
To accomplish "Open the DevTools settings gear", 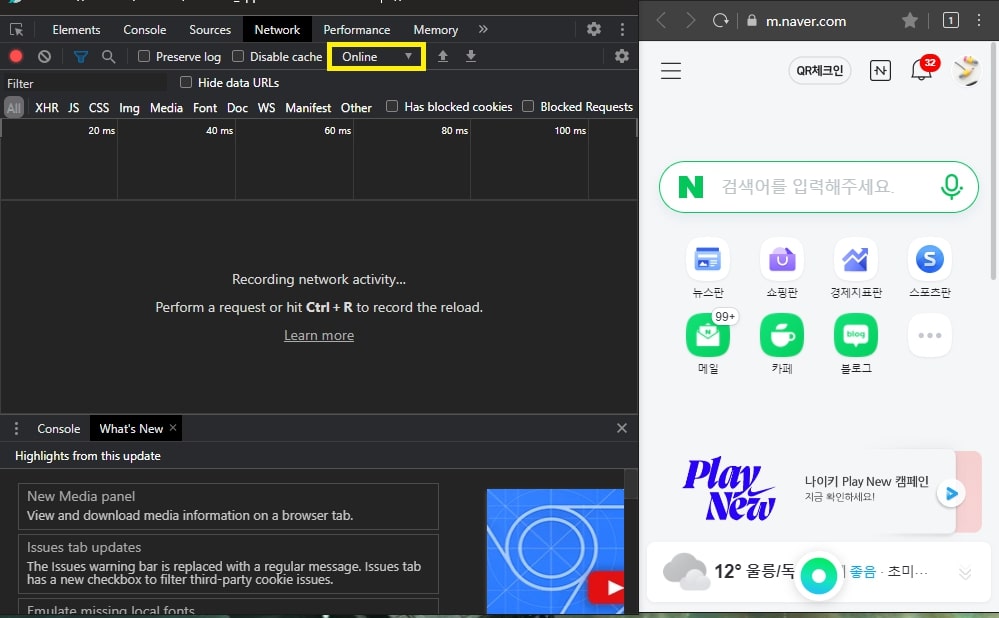I will point(594,29).
